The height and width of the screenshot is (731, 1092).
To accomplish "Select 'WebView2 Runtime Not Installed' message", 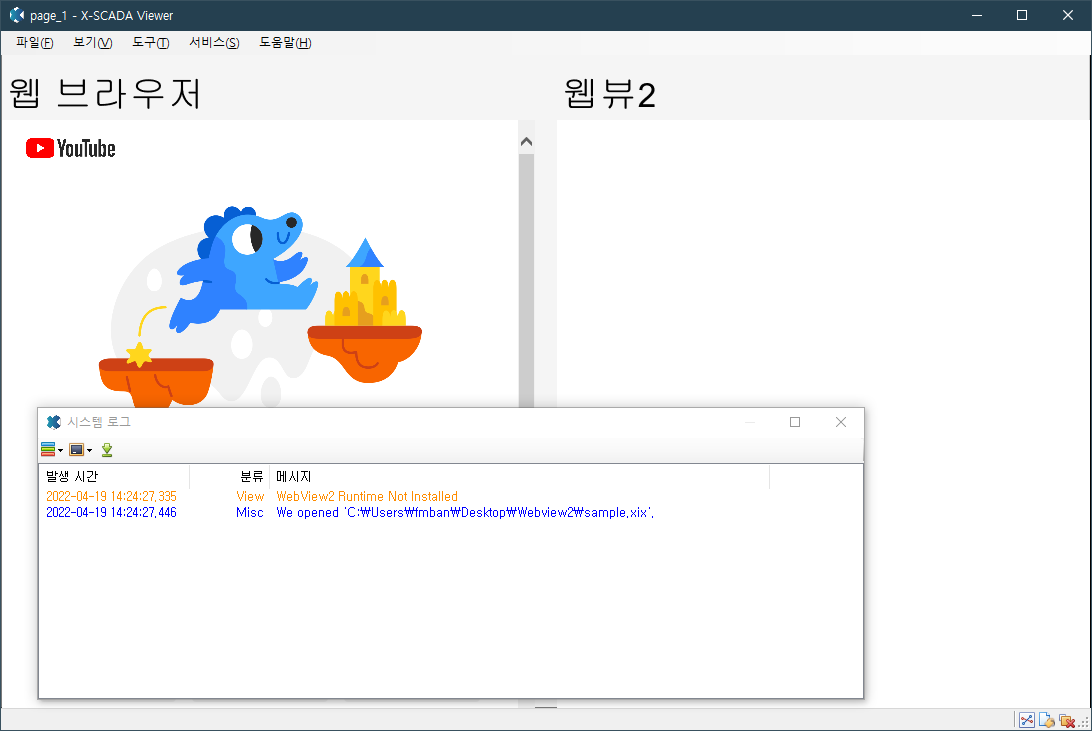I will [x=367, y=496].
